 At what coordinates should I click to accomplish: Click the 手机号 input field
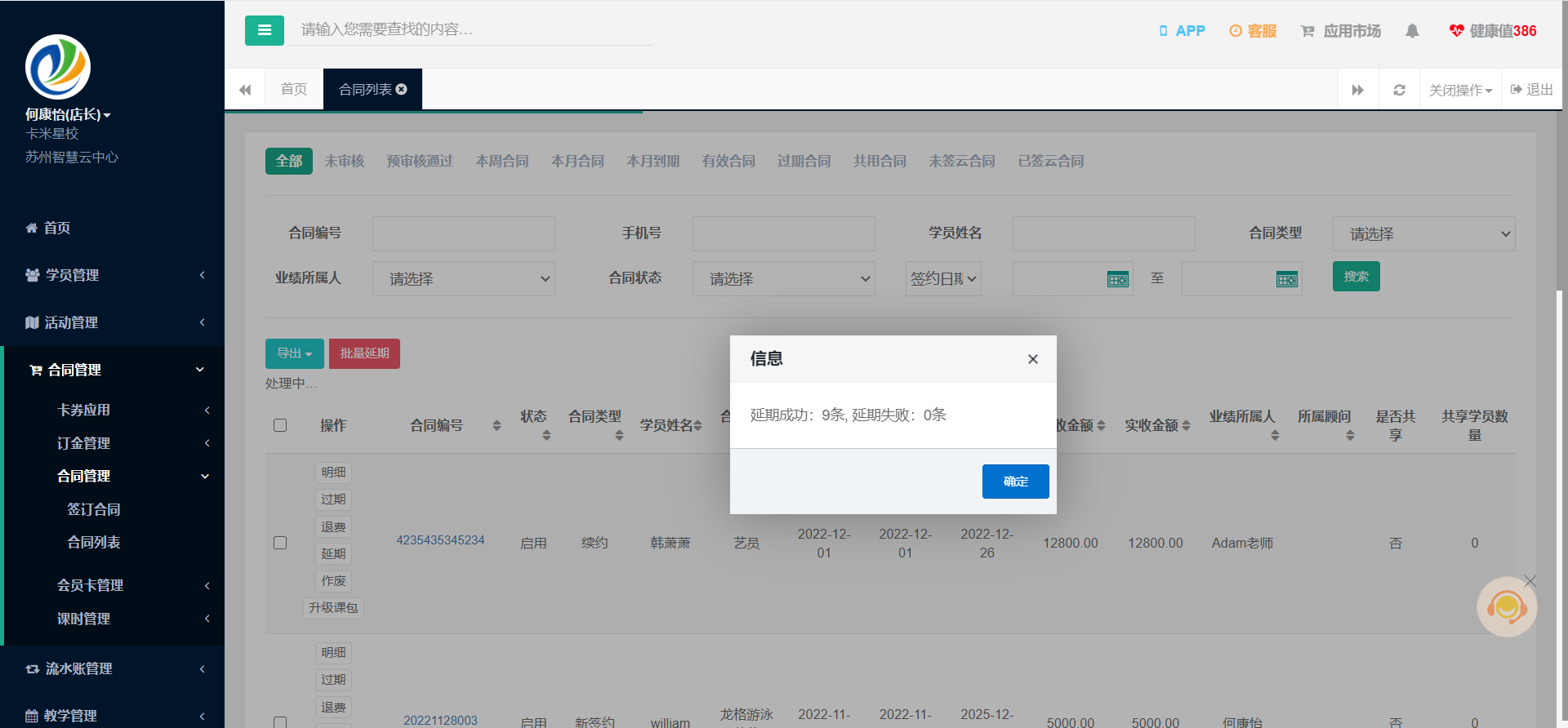[x=784, y=233]
